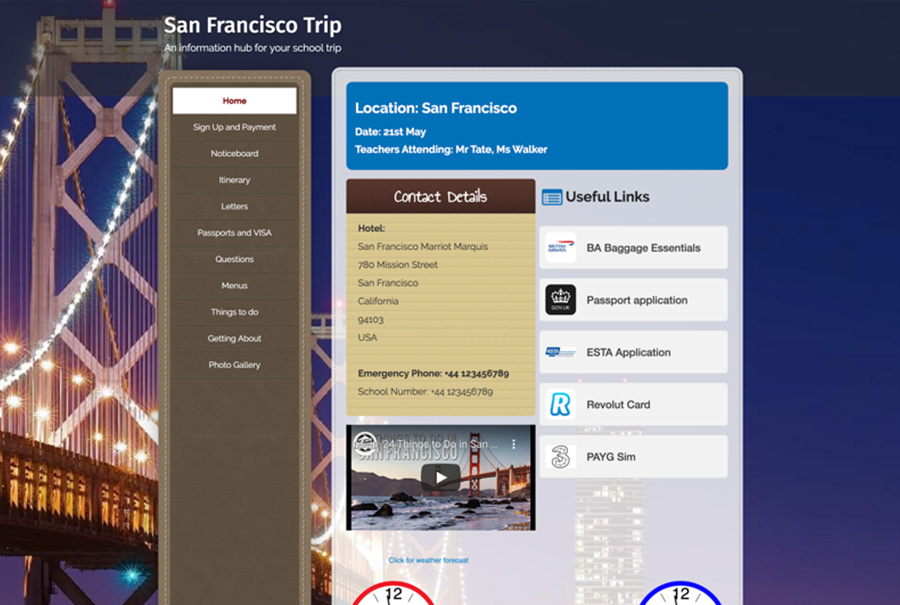900x605 pixels.
Task: Open the video's three-dot options menu
Action: tap(513, 444)
